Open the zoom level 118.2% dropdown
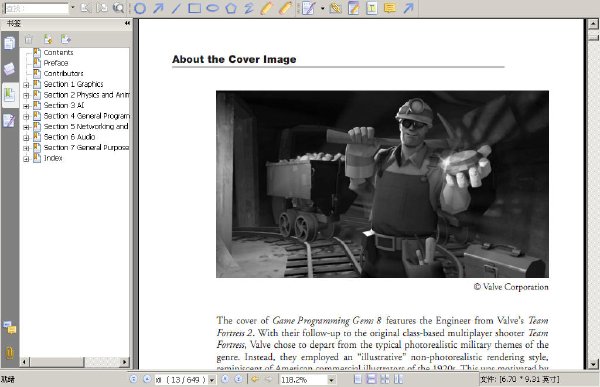The image size is (600, 387). click(x=332, y=380)
